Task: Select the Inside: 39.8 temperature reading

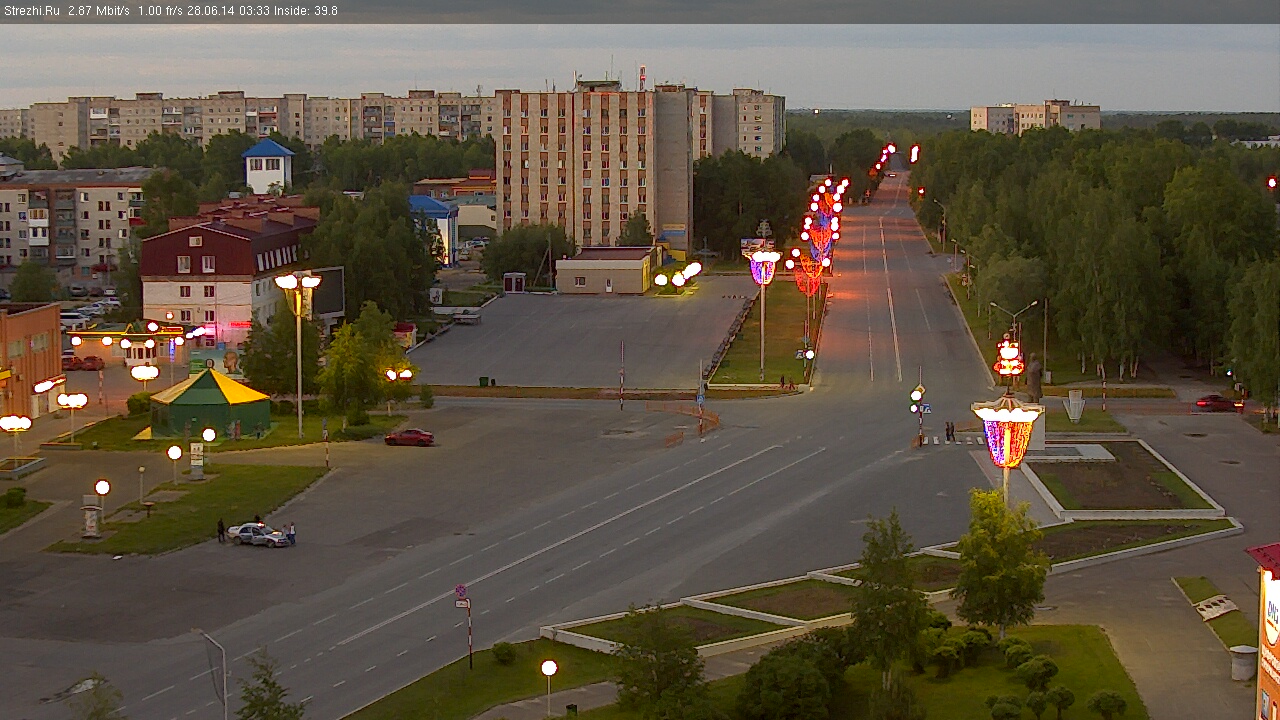Action: pyautogui.click(x=307, y=11)
